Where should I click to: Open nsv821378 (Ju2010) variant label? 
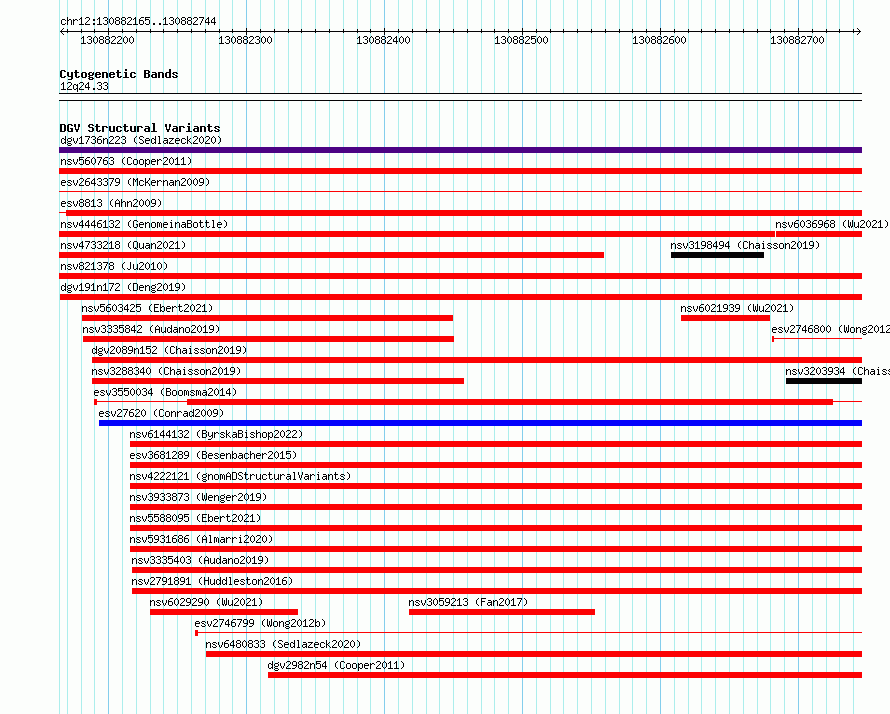coord(114,266)
